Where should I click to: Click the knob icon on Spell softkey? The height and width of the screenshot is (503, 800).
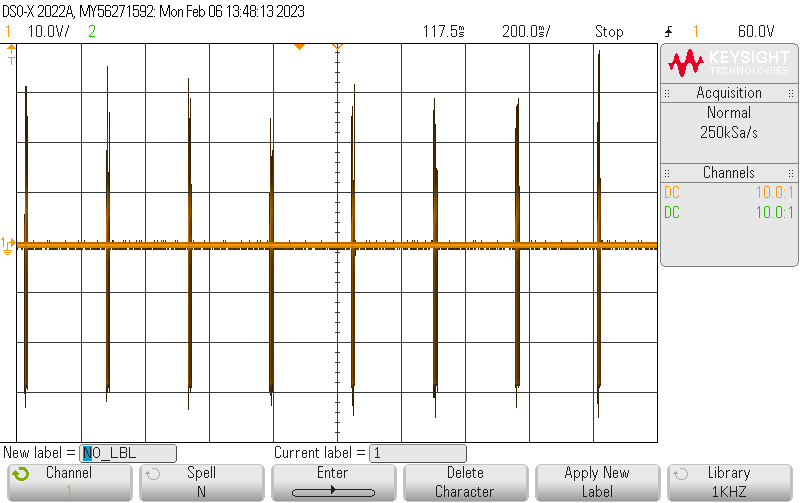pyautogui.click(x=152, y=474)
